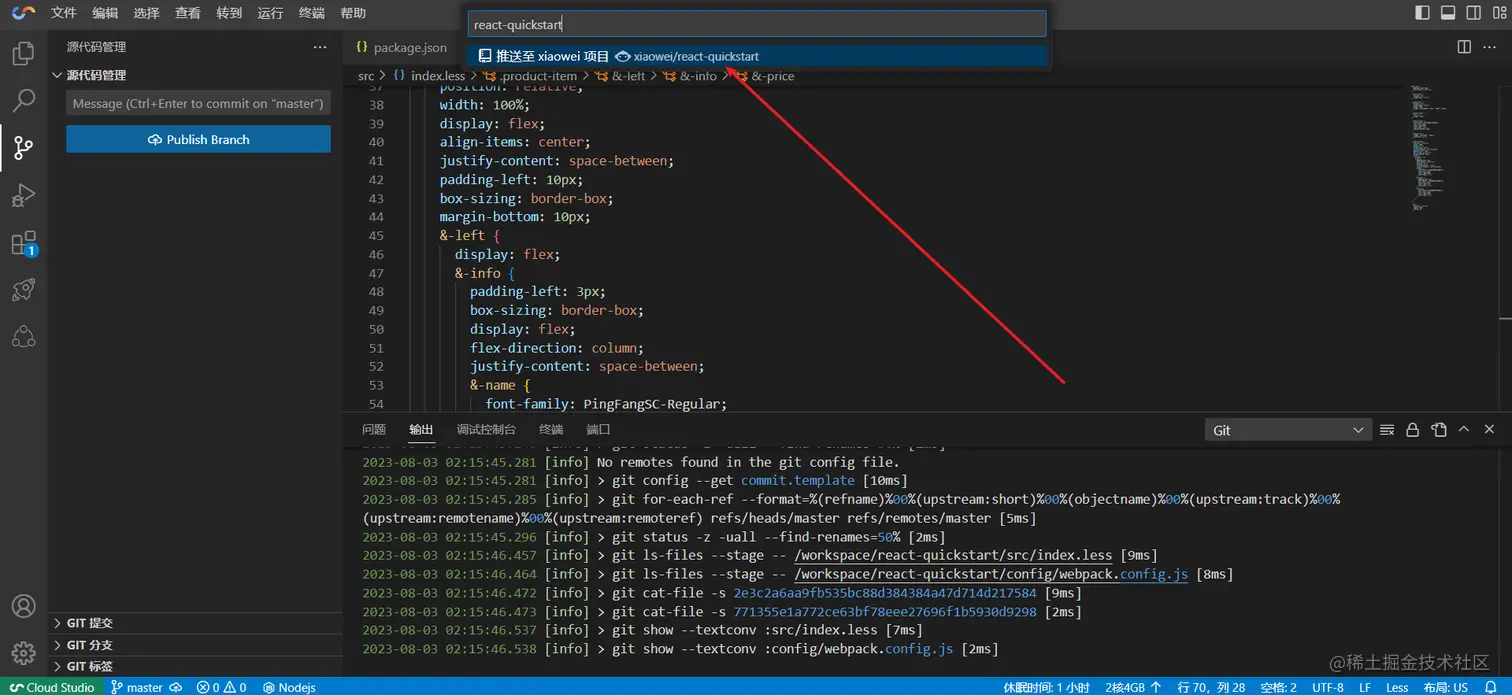The height and width of the screenshot is (695, 1512).
Task: Open the Search view in activity bar
Action: coord(23,100)
